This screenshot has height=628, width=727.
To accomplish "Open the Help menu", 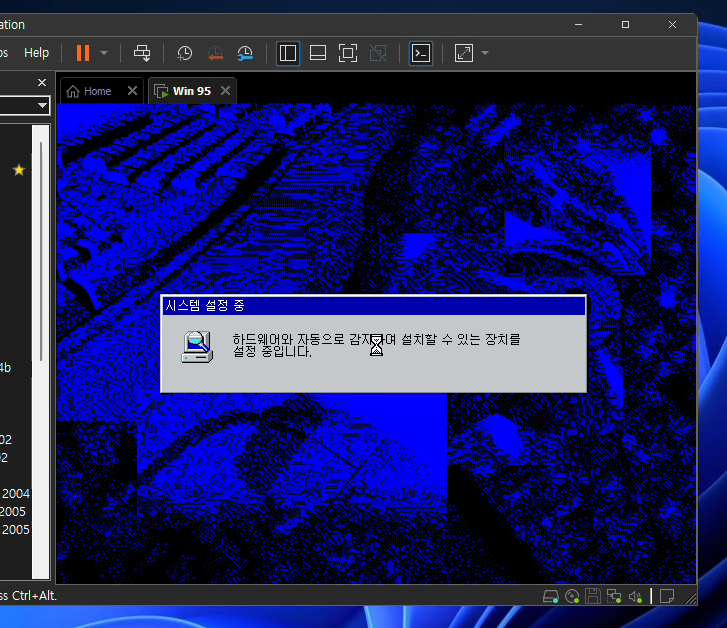I will (37, 52).
